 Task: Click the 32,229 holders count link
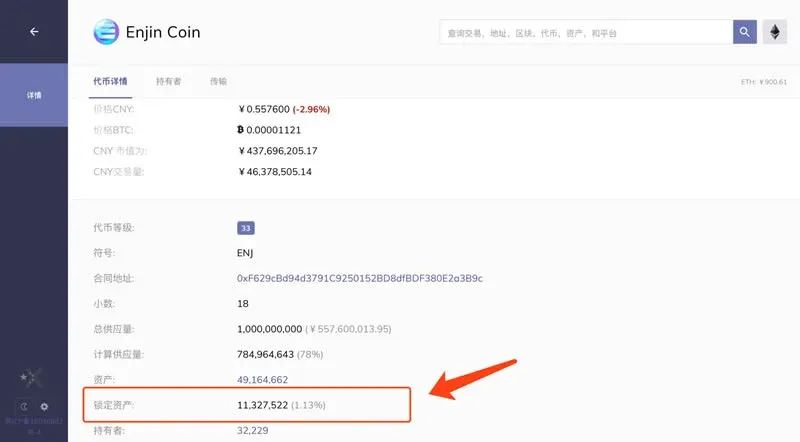[x=253, y=431]
